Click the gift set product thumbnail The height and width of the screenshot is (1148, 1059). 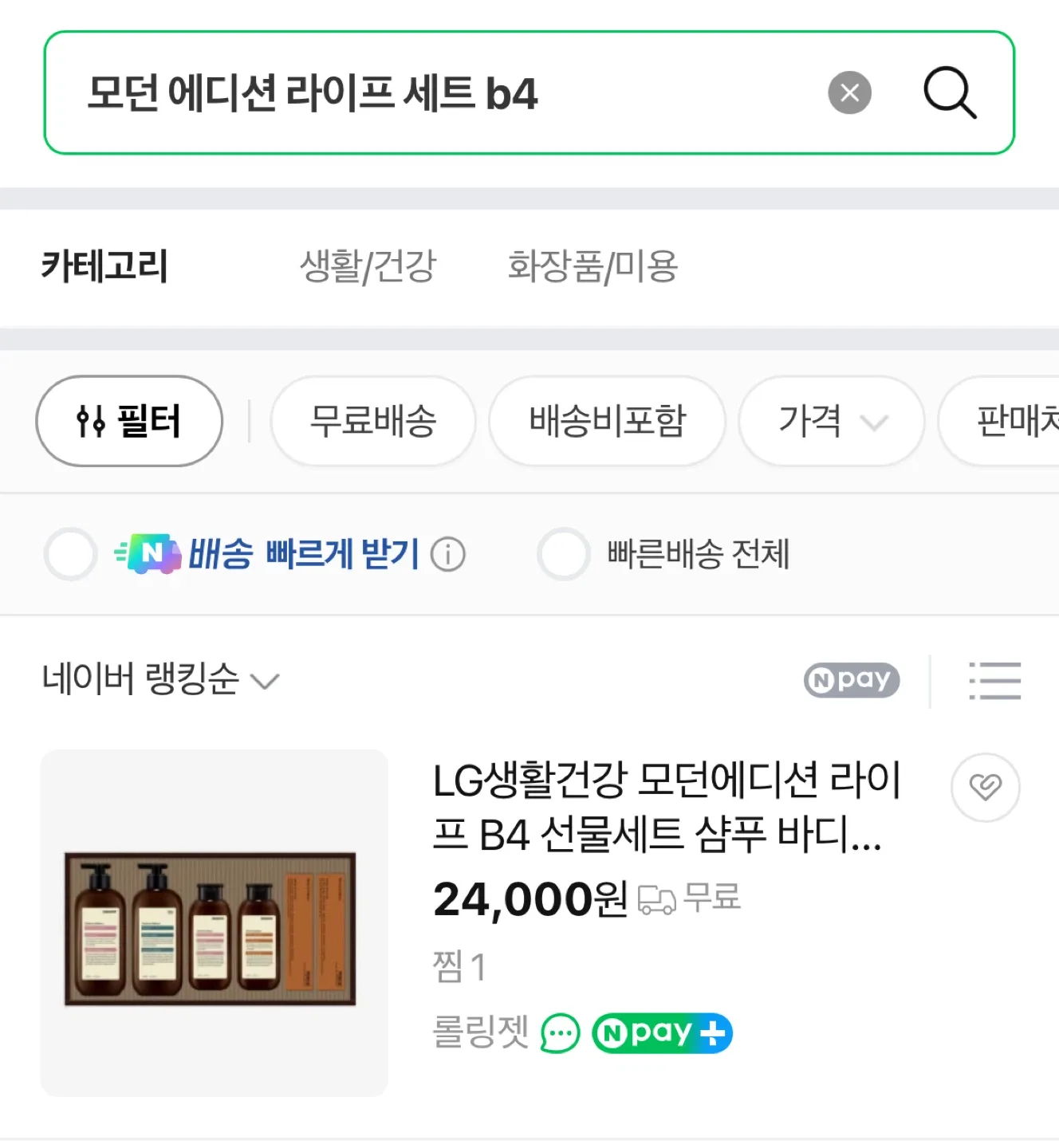[x=214, y=923]
